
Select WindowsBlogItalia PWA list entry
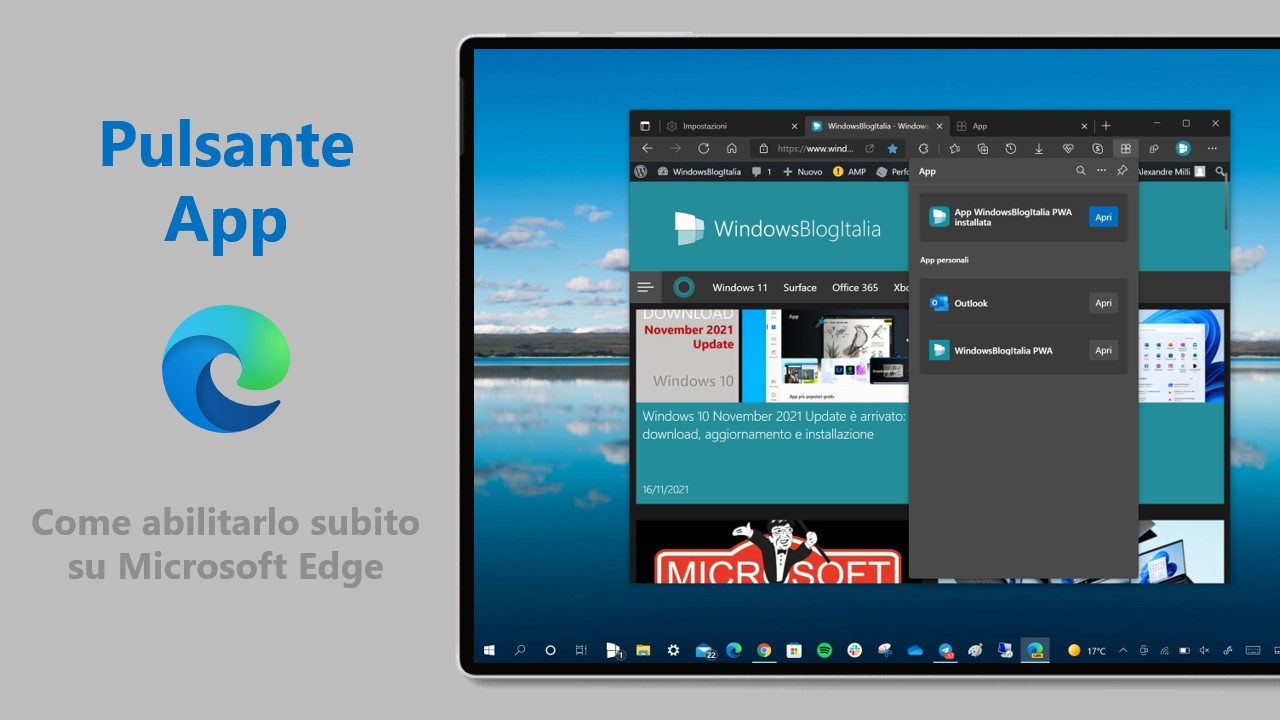tap(1023, 351)
